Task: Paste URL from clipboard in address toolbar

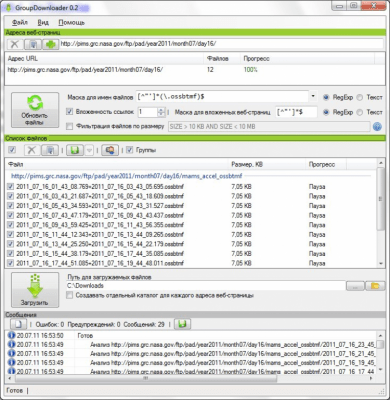Action: coord(33,44)
